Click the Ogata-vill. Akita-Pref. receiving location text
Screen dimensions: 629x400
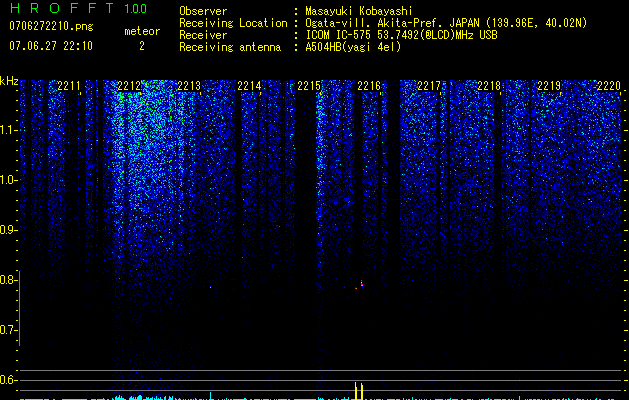446,23
